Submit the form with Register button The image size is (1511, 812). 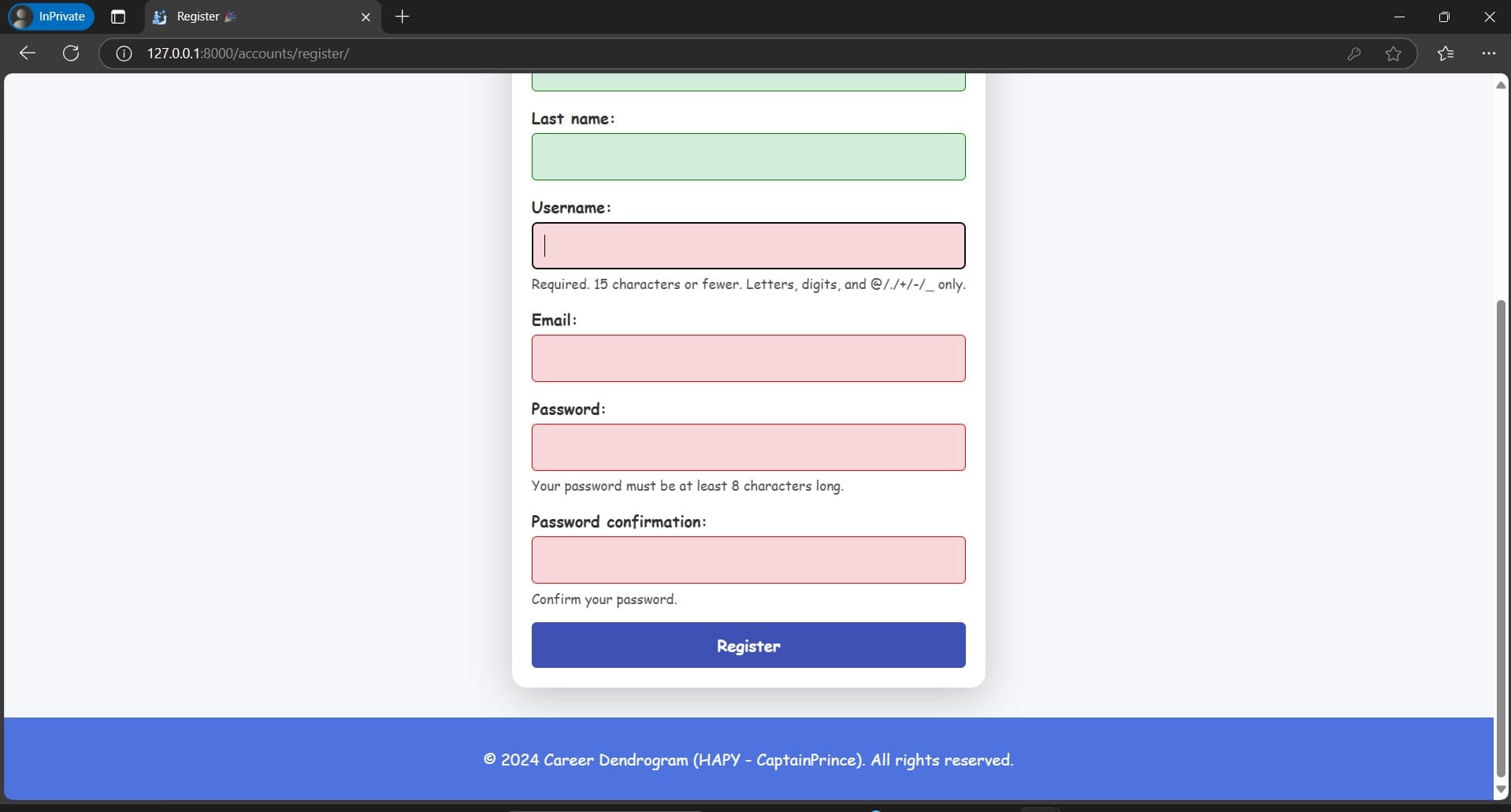point(748,645)
